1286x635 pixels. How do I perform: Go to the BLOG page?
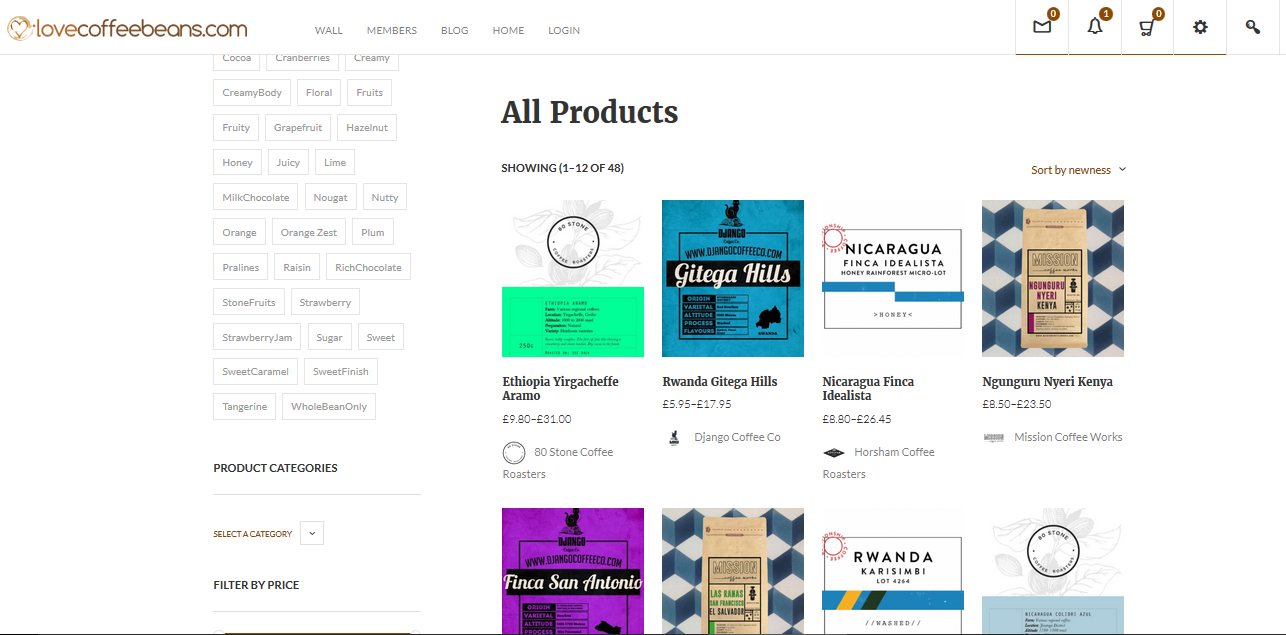[455, 30]
